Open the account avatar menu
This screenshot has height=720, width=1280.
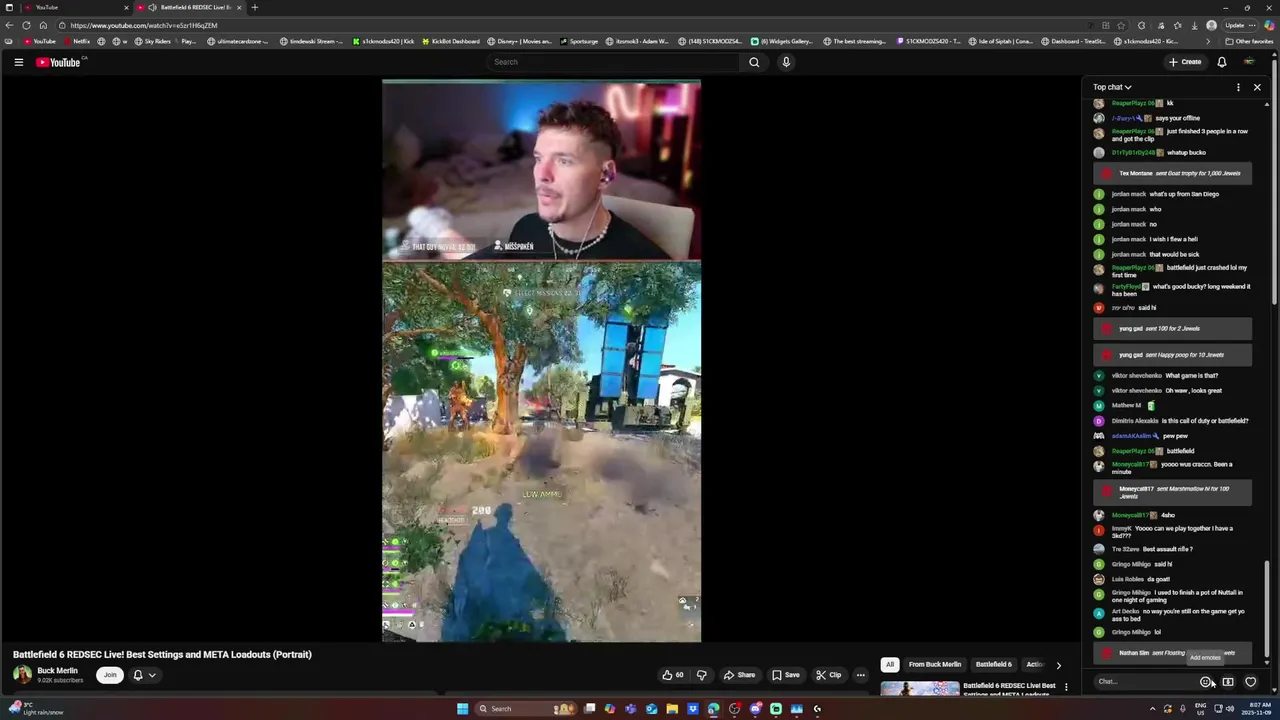pos(1249,62)
